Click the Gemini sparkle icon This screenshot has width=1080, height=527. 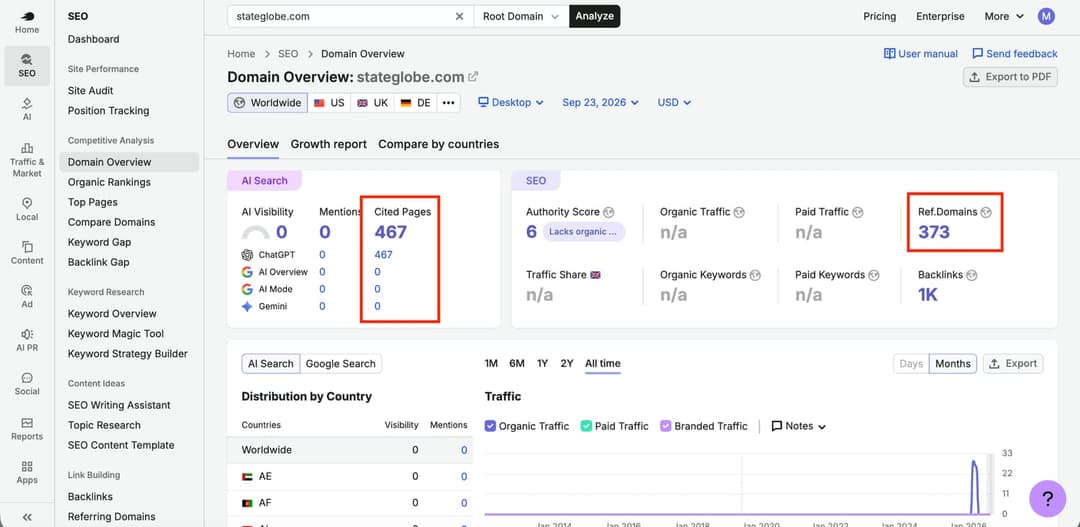pyautogui.click(x=247, y=307)
